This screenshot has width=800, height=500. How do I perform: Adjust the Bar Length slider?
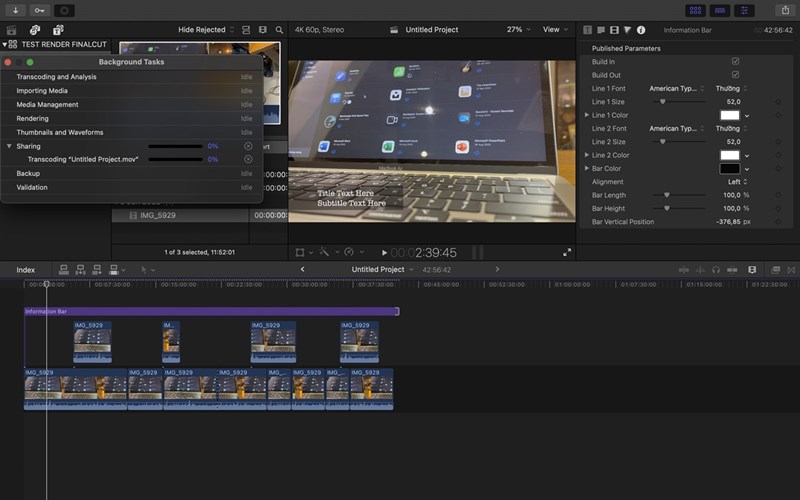(x=667, y=195)
